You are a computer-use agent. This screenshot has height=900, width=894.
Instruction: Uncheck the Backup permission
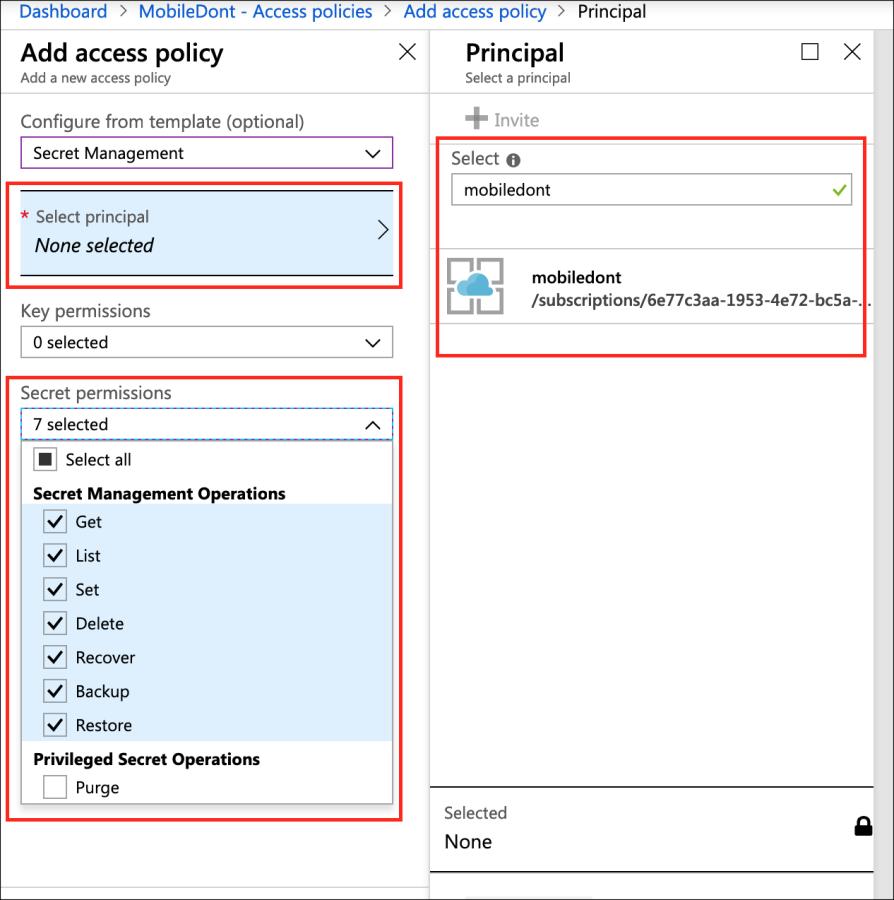point(55,690)
